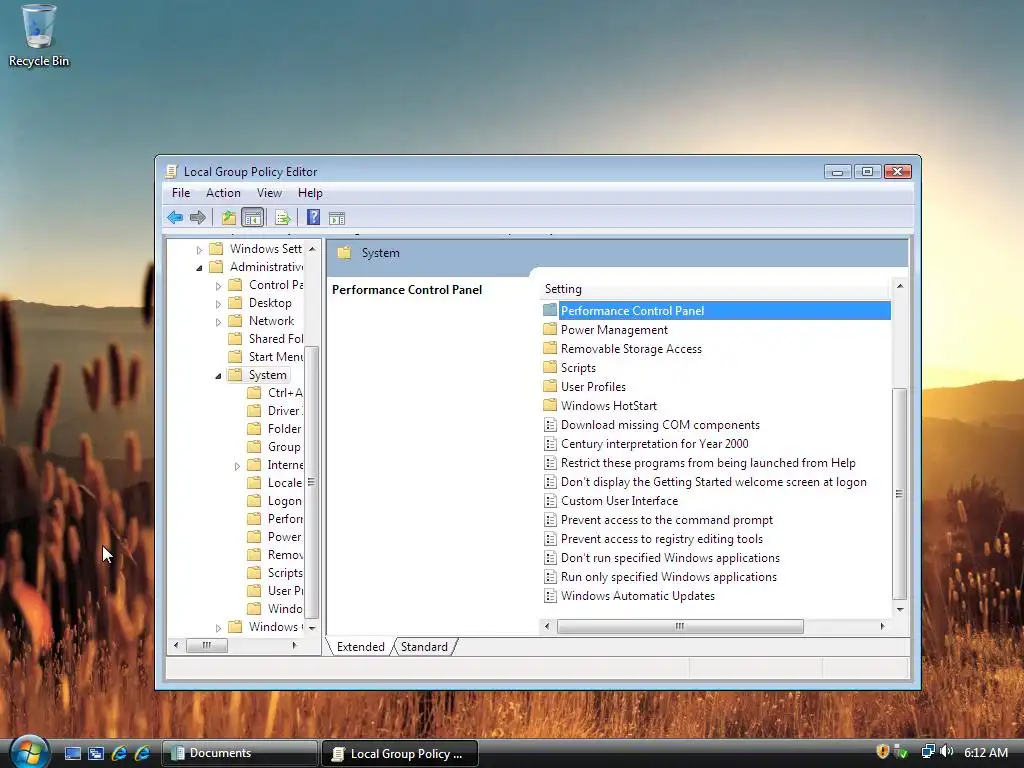1024x768 pixels.
Task: Click the Local Group Policy Editor title icon
Action: [171, 171]
